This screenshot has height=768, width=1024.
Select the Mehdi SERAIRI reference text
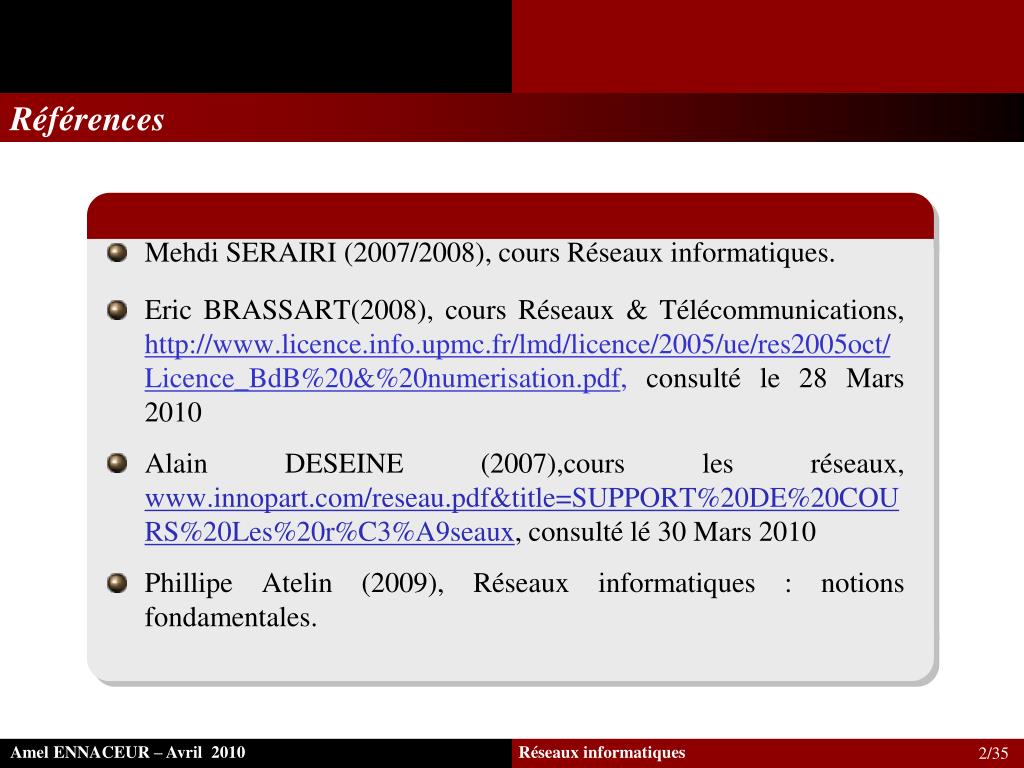490,253
